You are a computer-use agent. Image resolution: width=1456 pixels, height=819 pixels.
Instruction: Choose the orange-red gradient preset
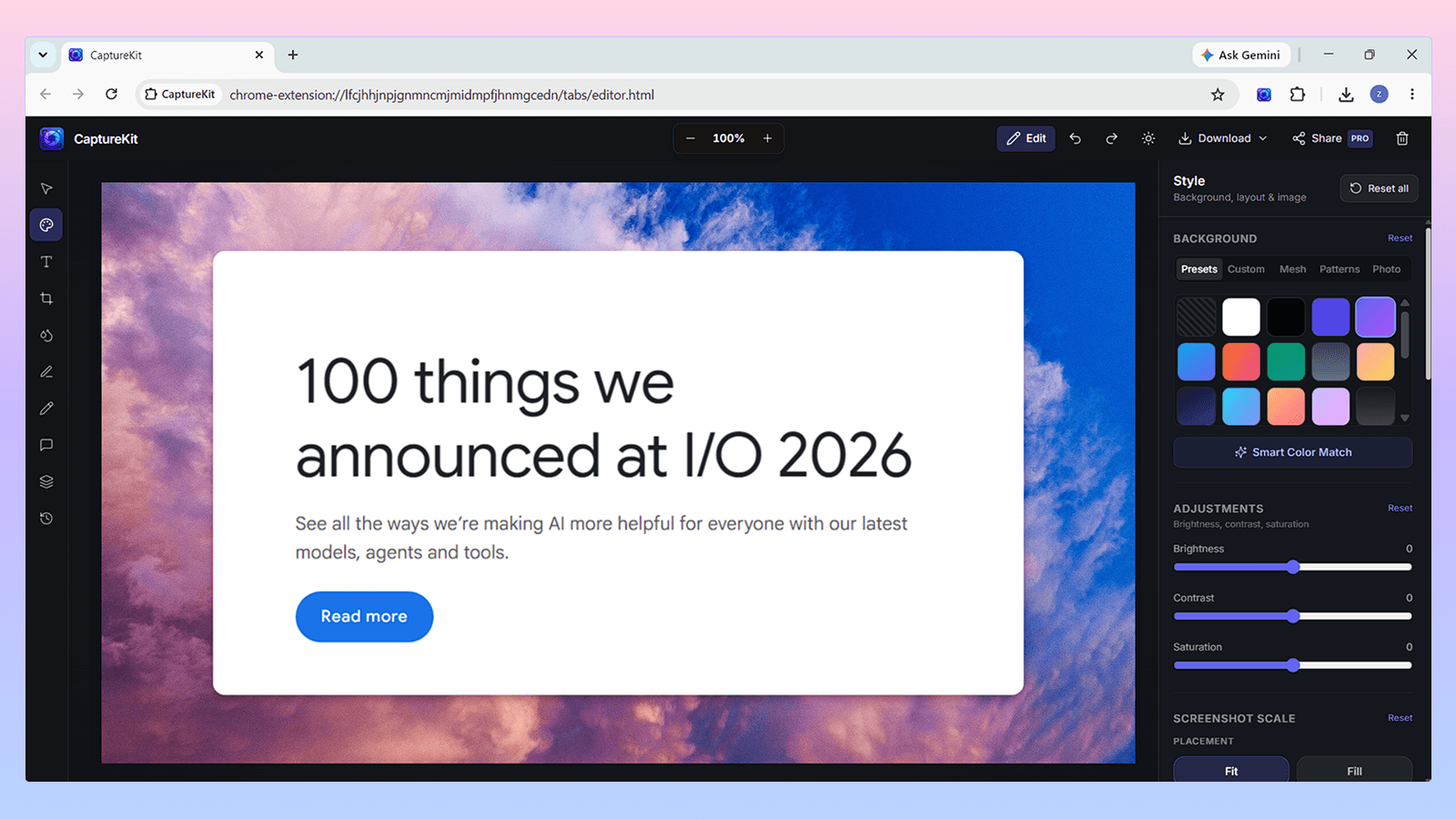tap(1241, 361)
